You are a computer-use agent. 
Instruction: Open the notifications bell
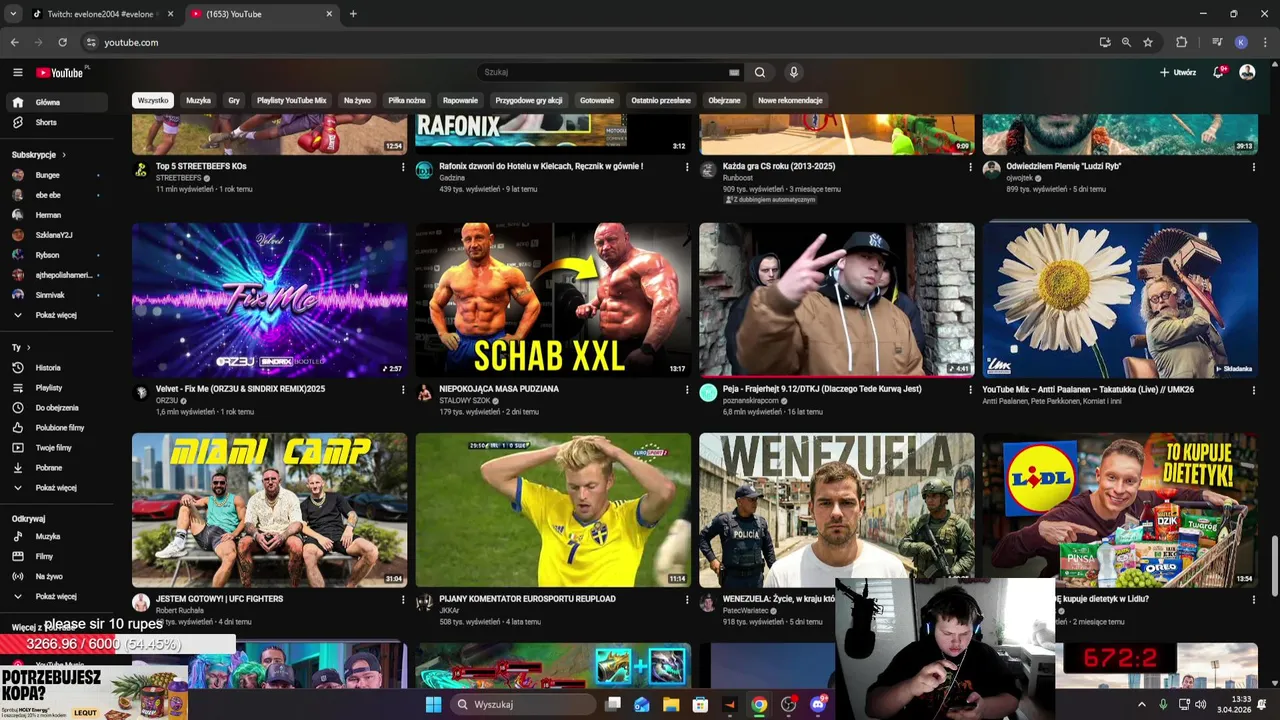(x=1218, y=72)
